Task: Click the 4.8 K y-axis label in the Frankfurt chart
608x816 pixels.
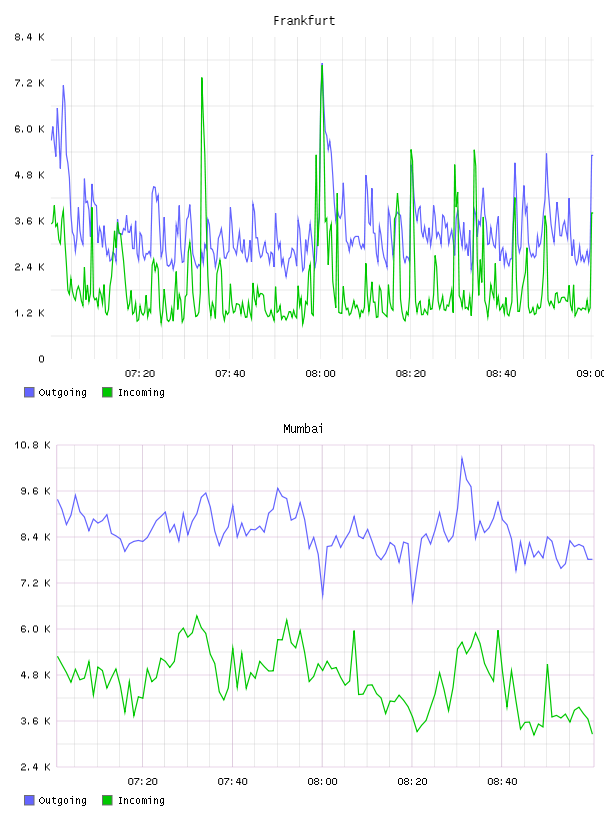Action: 29,175
